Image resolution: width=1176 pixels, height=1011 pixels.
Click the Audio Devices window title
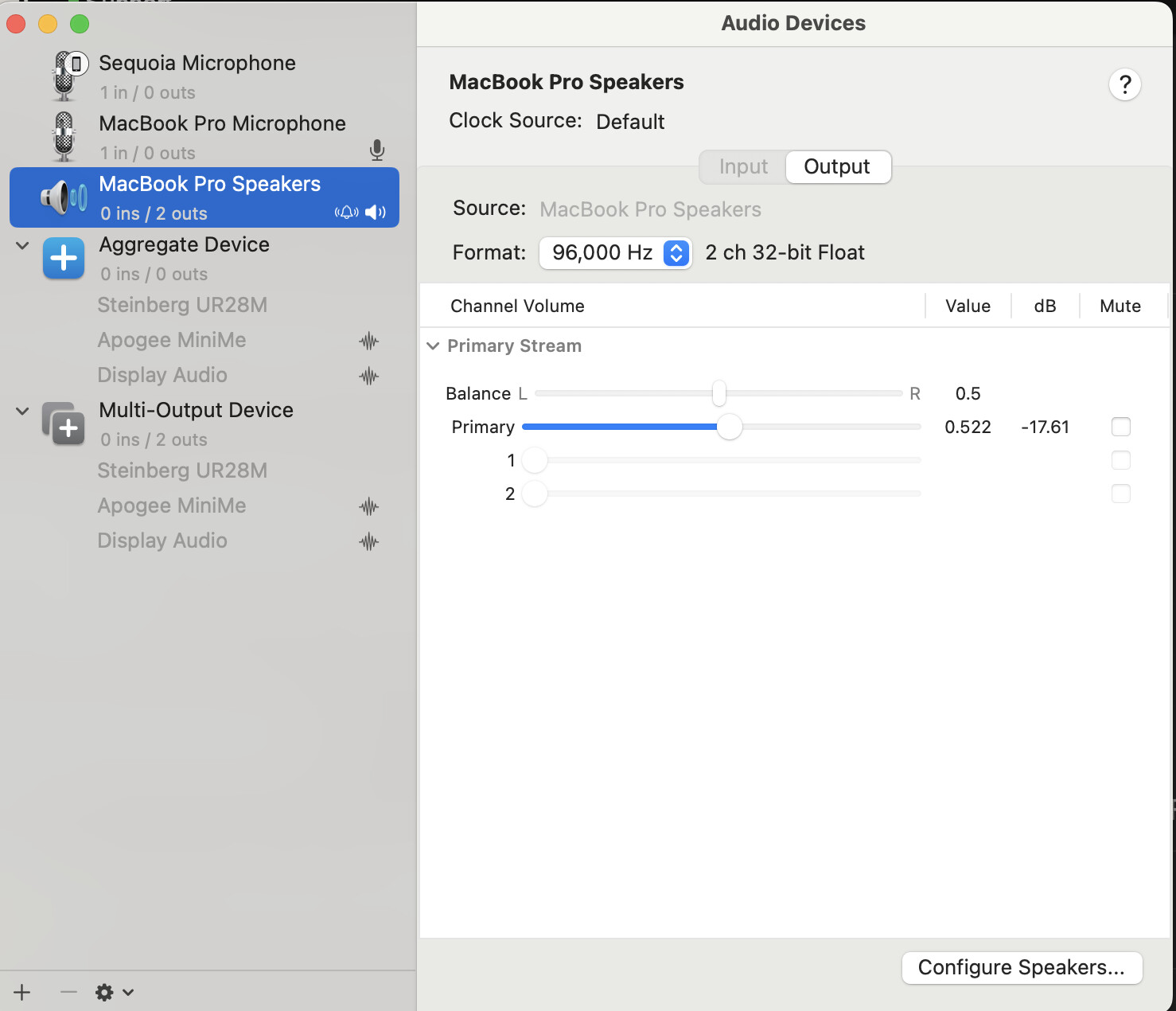coord(793,23)
